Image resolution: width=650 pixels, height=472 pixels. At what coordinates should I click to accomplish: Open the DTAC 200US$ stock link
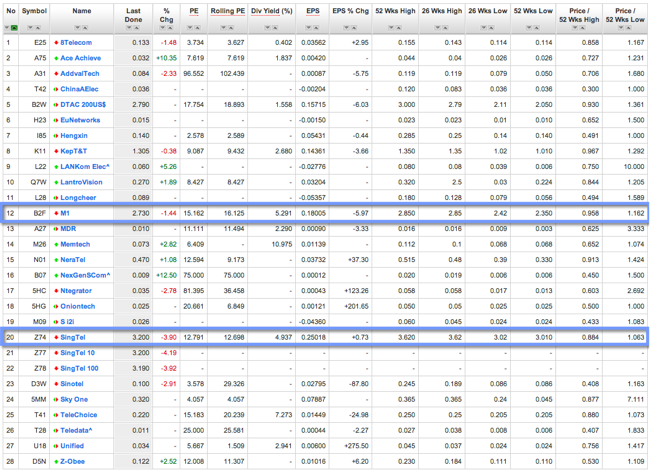pos(83,105)
